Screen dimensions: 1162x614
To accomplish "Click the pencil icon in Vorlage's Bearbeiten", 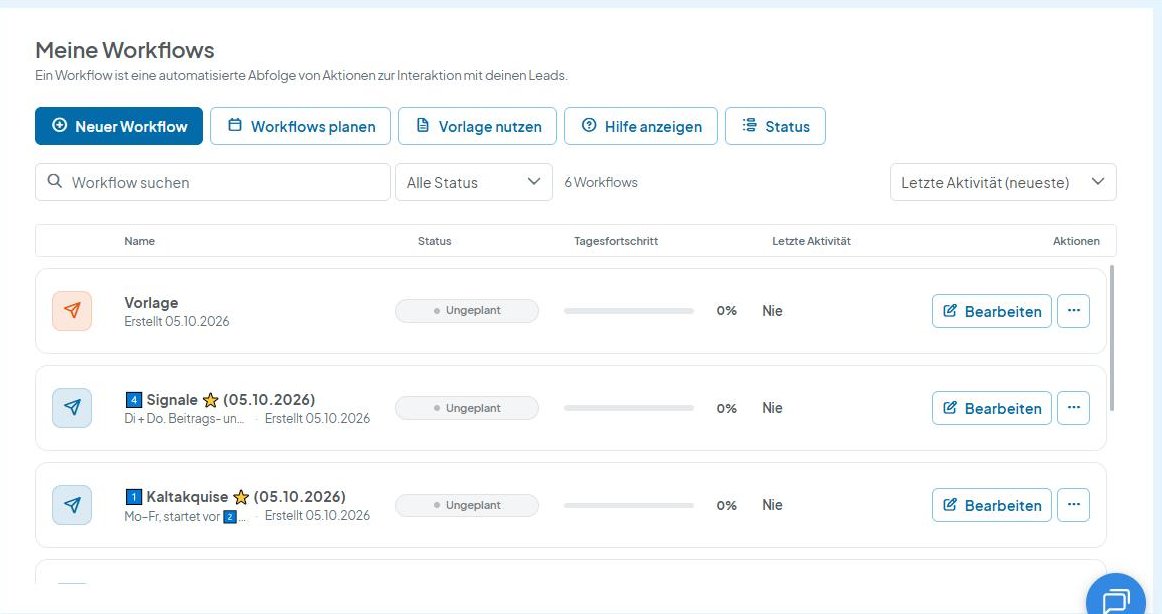I will [949, 310].
